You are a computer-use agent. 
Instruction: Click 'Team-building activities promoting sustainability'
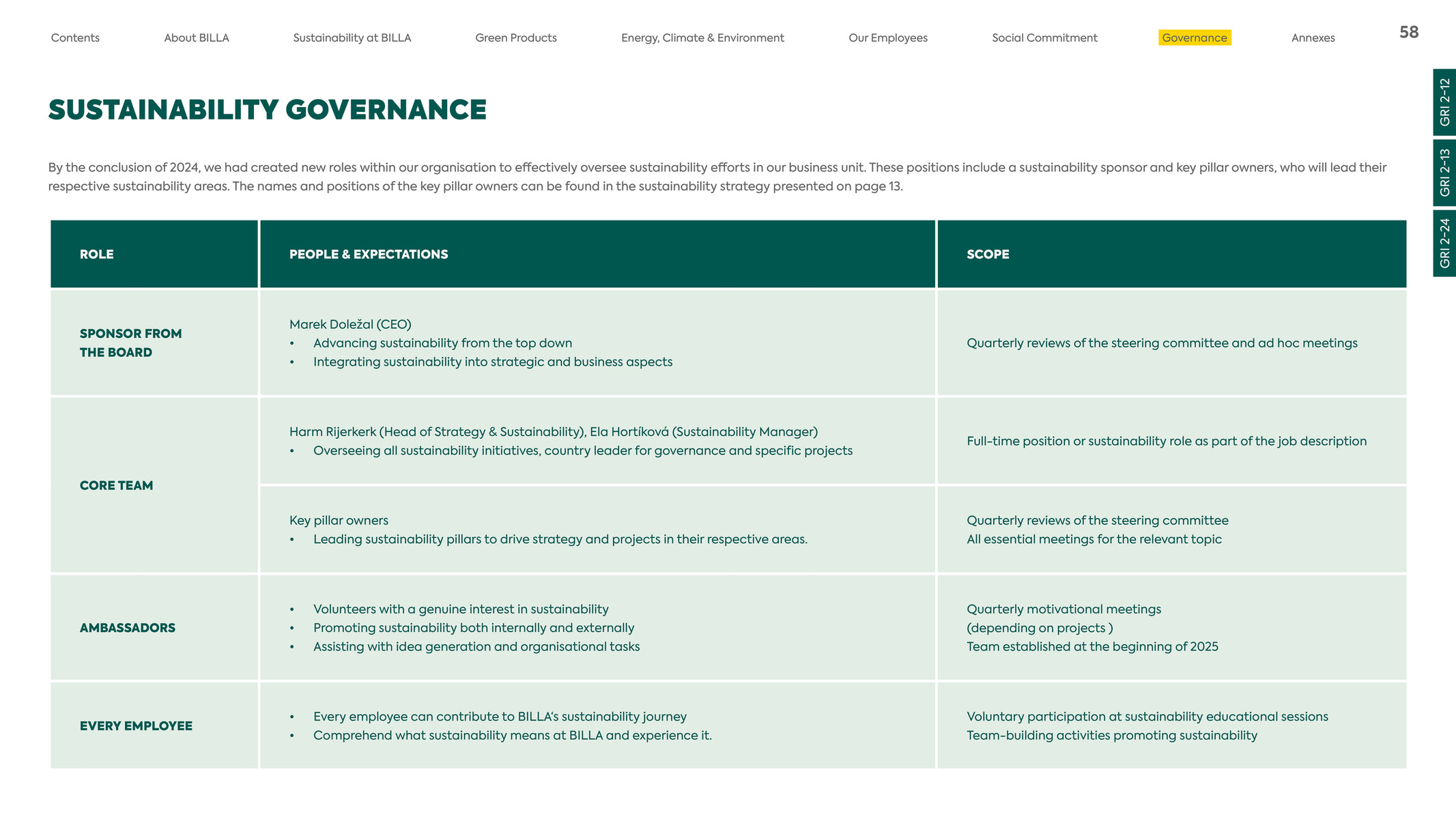1112,735
